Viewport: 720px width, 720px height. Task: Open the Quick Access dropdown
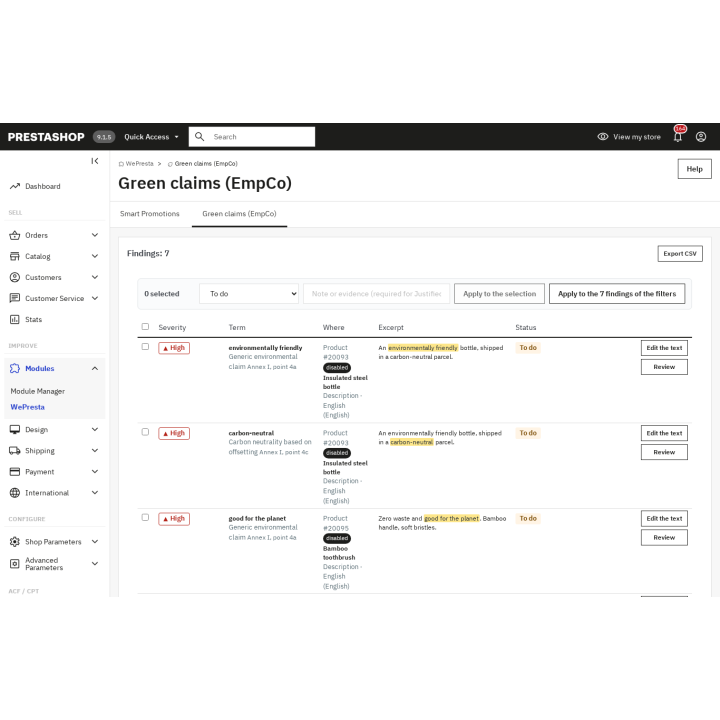click(x=151, y=137)
